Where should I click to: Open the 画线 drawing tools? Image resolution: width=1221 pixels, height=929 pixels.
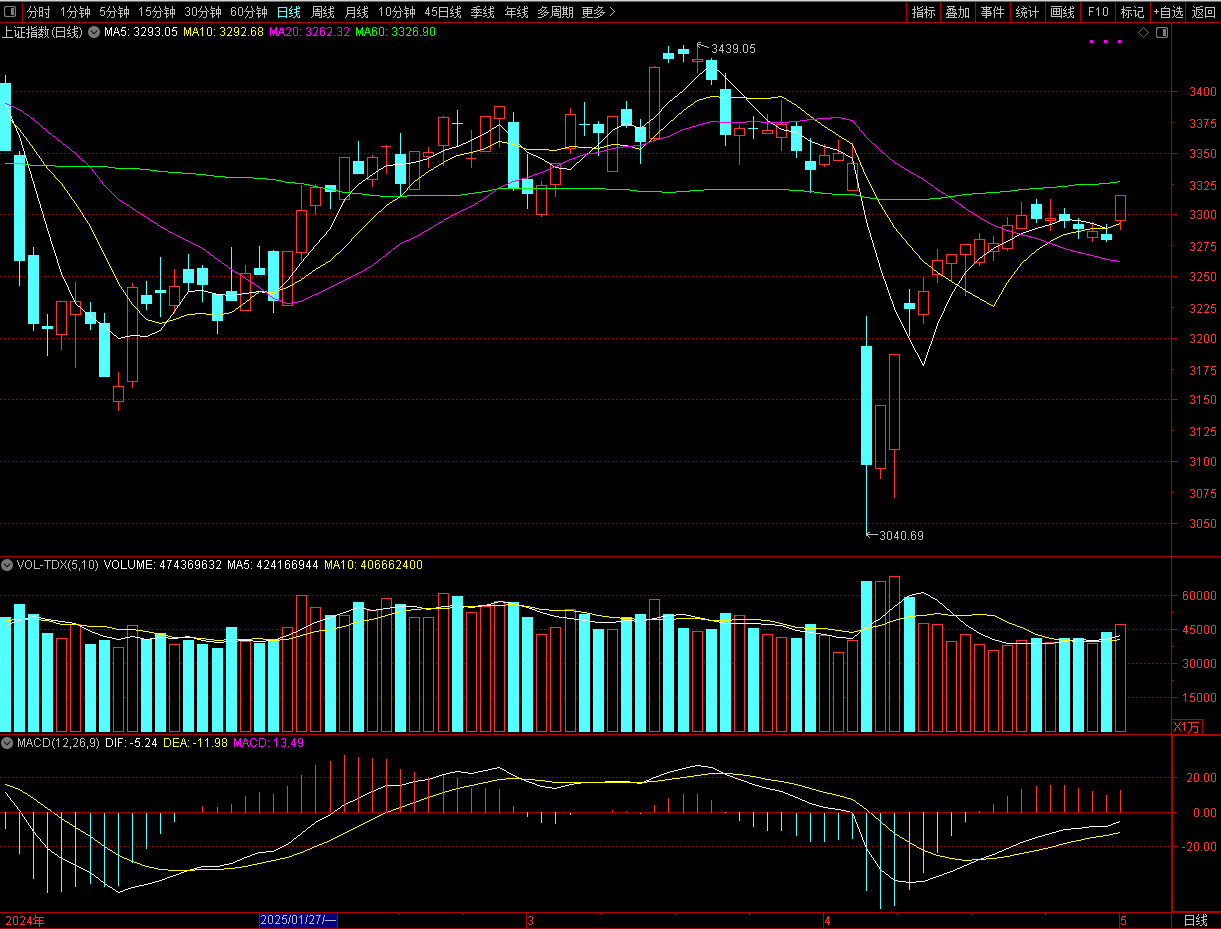click(x=1062, y=12)
